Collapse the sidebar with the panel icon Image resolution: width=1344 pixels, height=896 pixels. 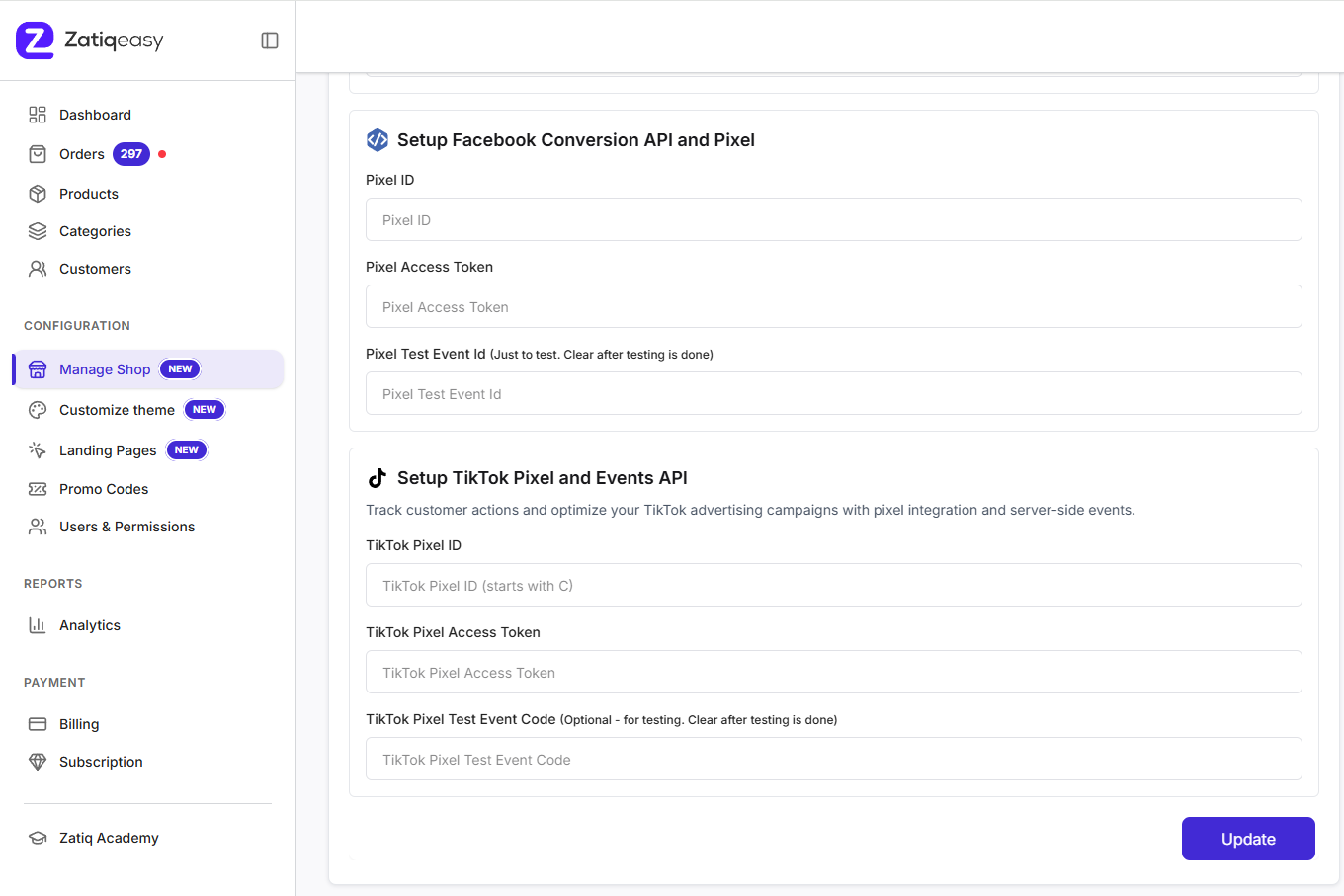pos(270,41)
